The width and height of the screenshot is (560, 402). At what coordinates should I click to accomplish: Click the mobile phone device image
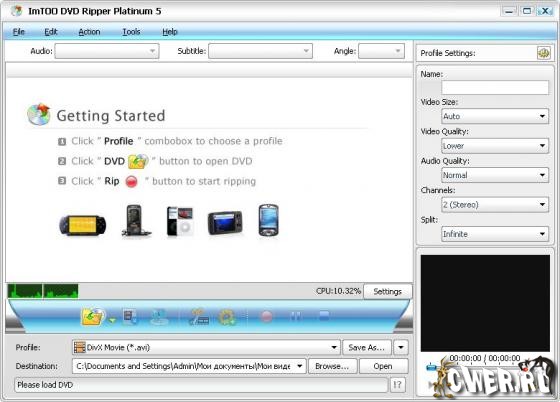pyautogui.click(x=136, y=220)
